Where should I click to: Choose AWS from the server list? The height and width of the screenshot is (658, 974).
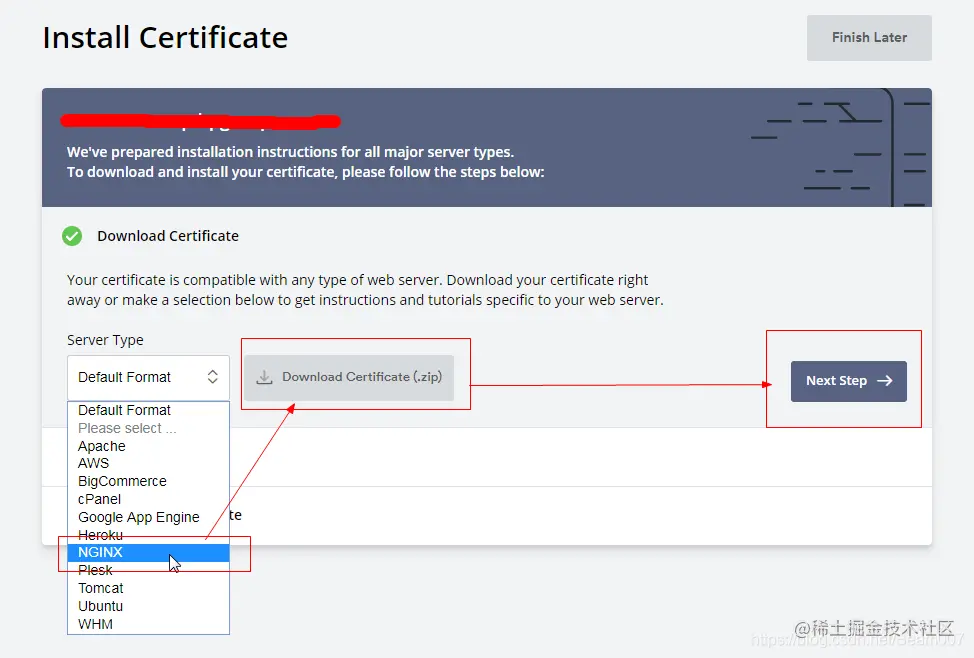148,464
